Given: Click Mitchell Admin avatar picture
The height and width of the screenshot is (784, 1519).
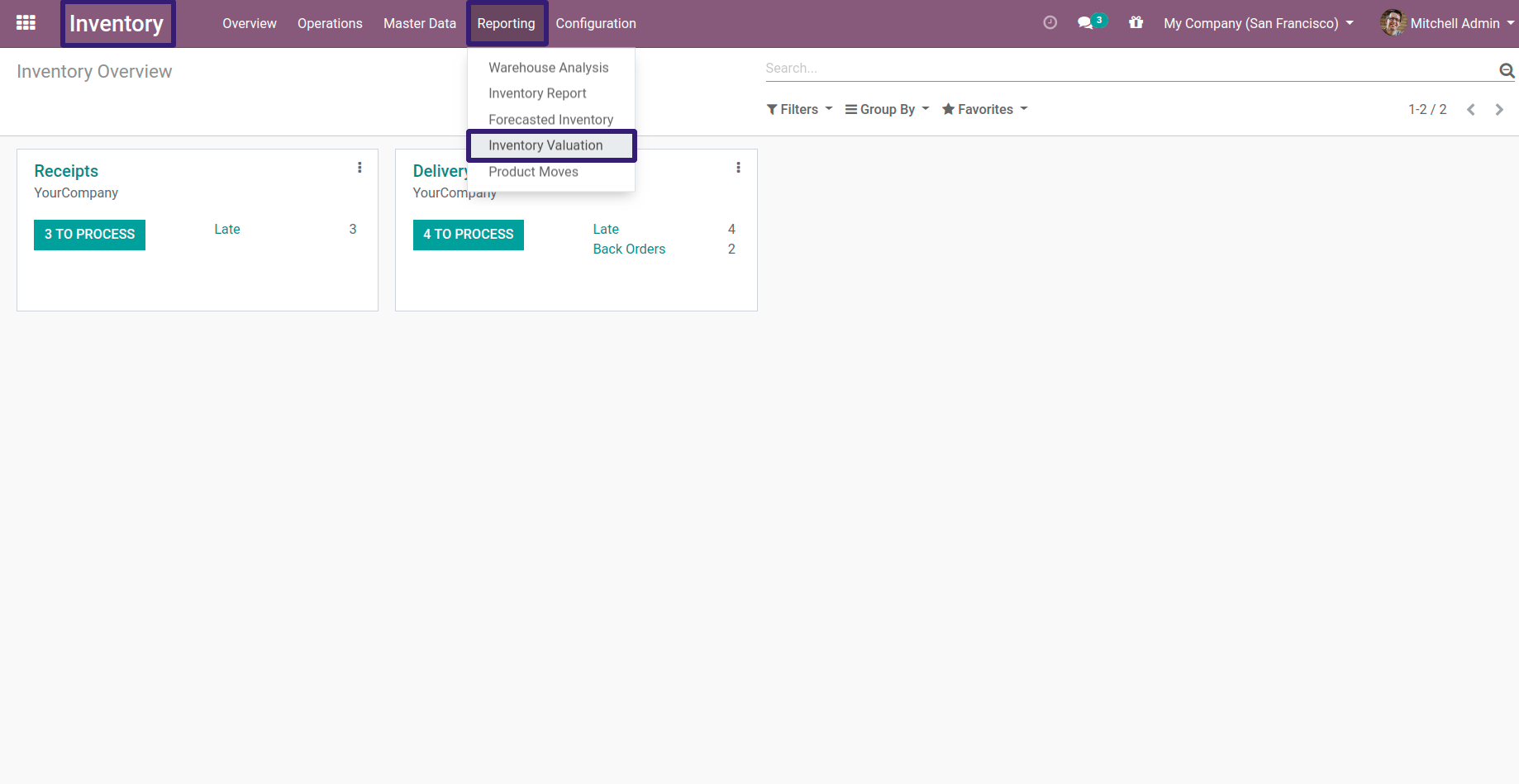Looking at the screenshot, I should click(x=1393, y=23).
